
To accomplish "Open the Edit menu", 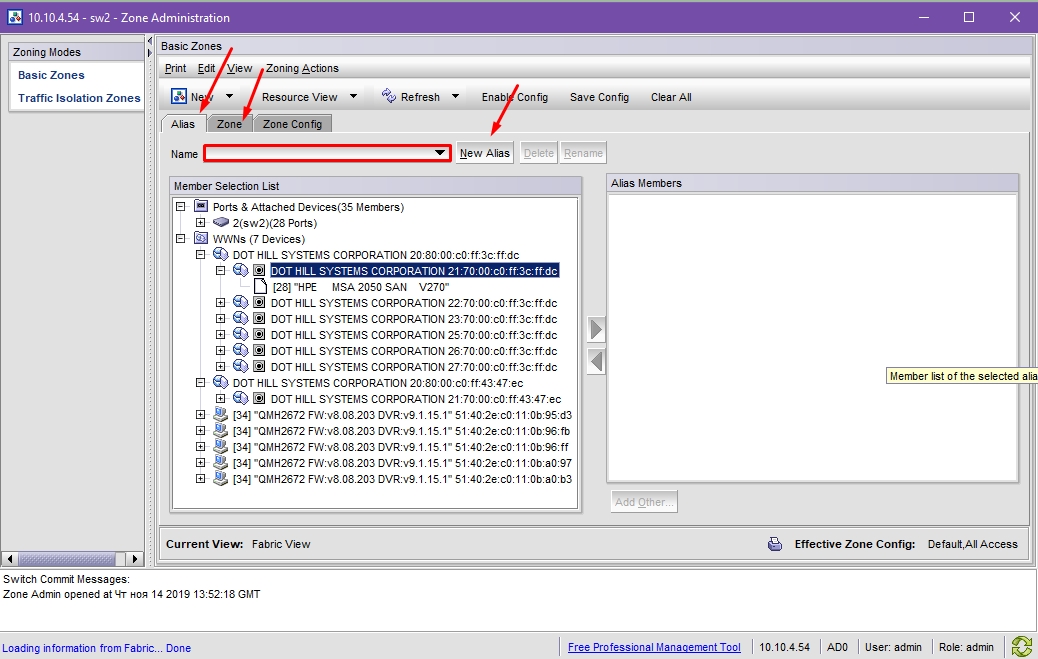I will (x=207, y=68).
